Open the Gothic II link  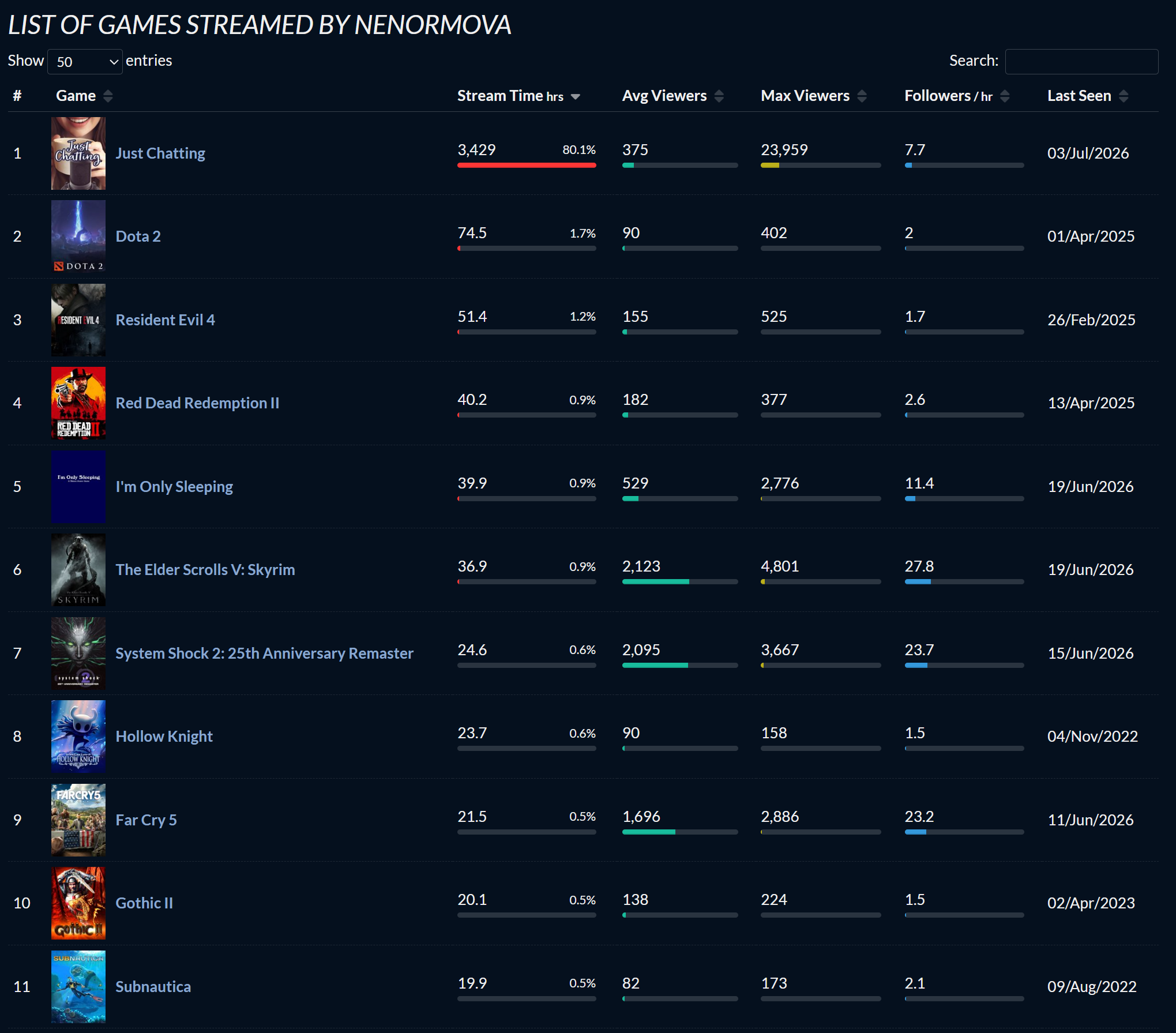[x=144, y=903]
